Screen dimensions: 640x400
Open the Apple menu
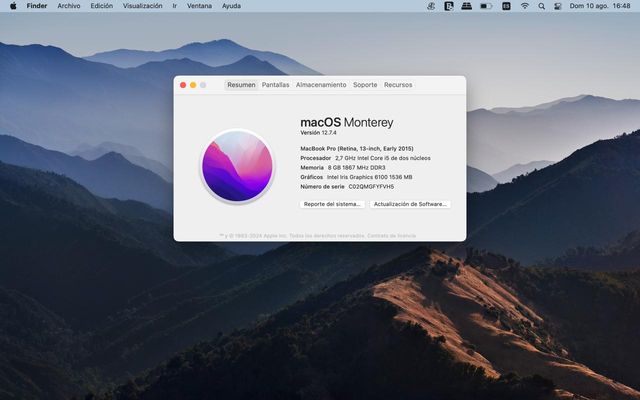click(x=13, y=6)
